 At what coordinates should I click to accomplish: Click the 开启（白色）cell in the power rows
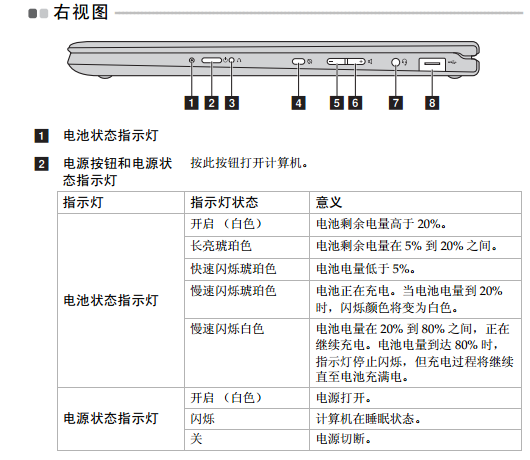click(x=247, y=398)
